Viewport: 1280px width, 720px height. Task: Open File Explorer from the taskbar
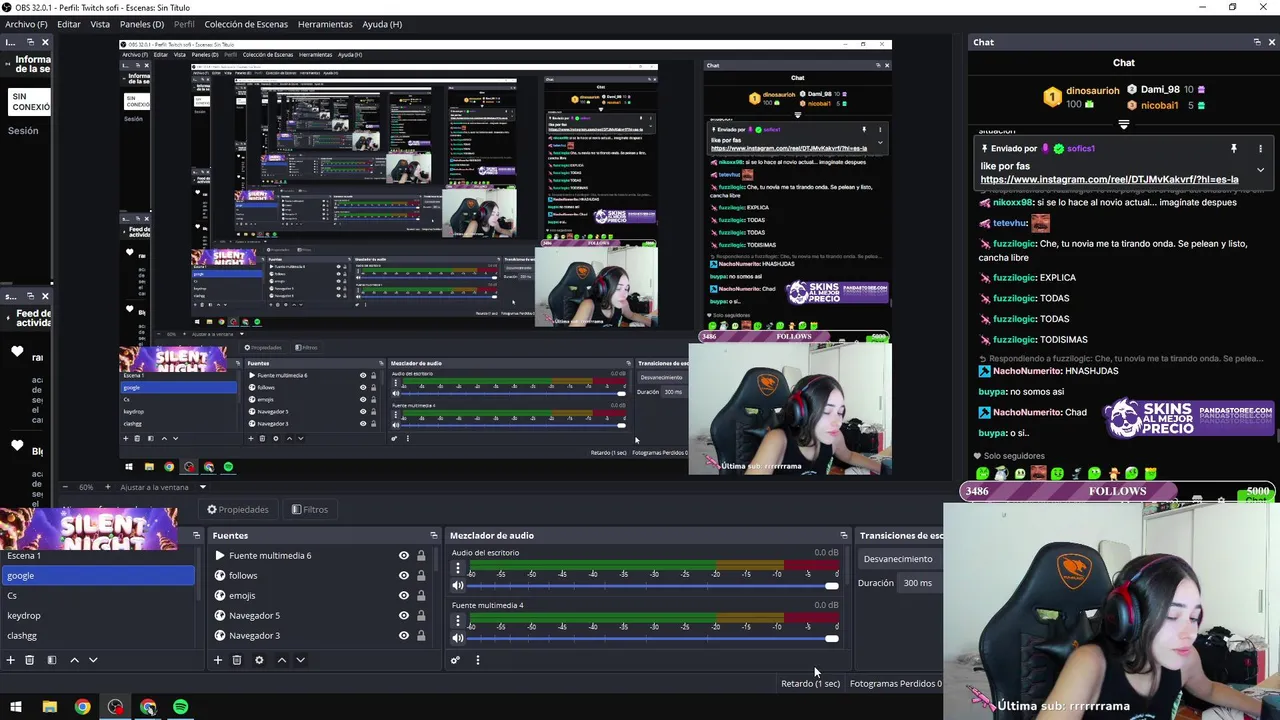pos(49,707)
